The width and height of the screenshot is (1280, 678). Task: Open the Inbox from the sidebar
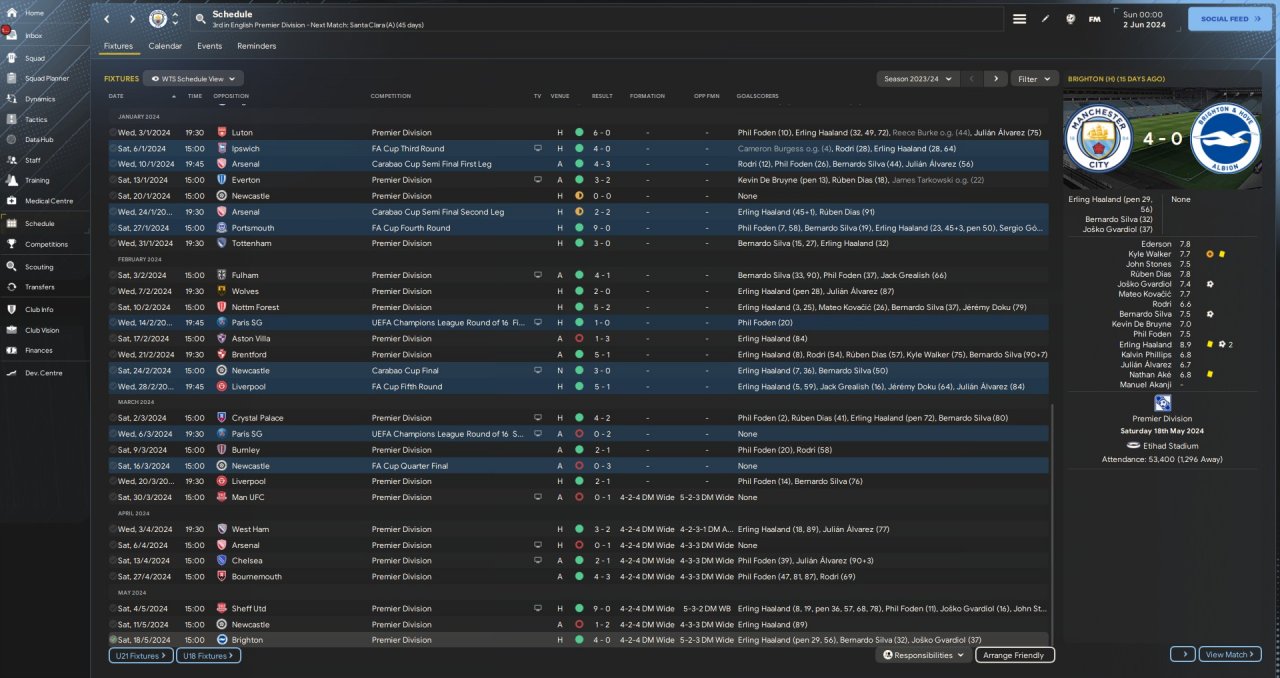pyautogui.click(x=13, y=35)
